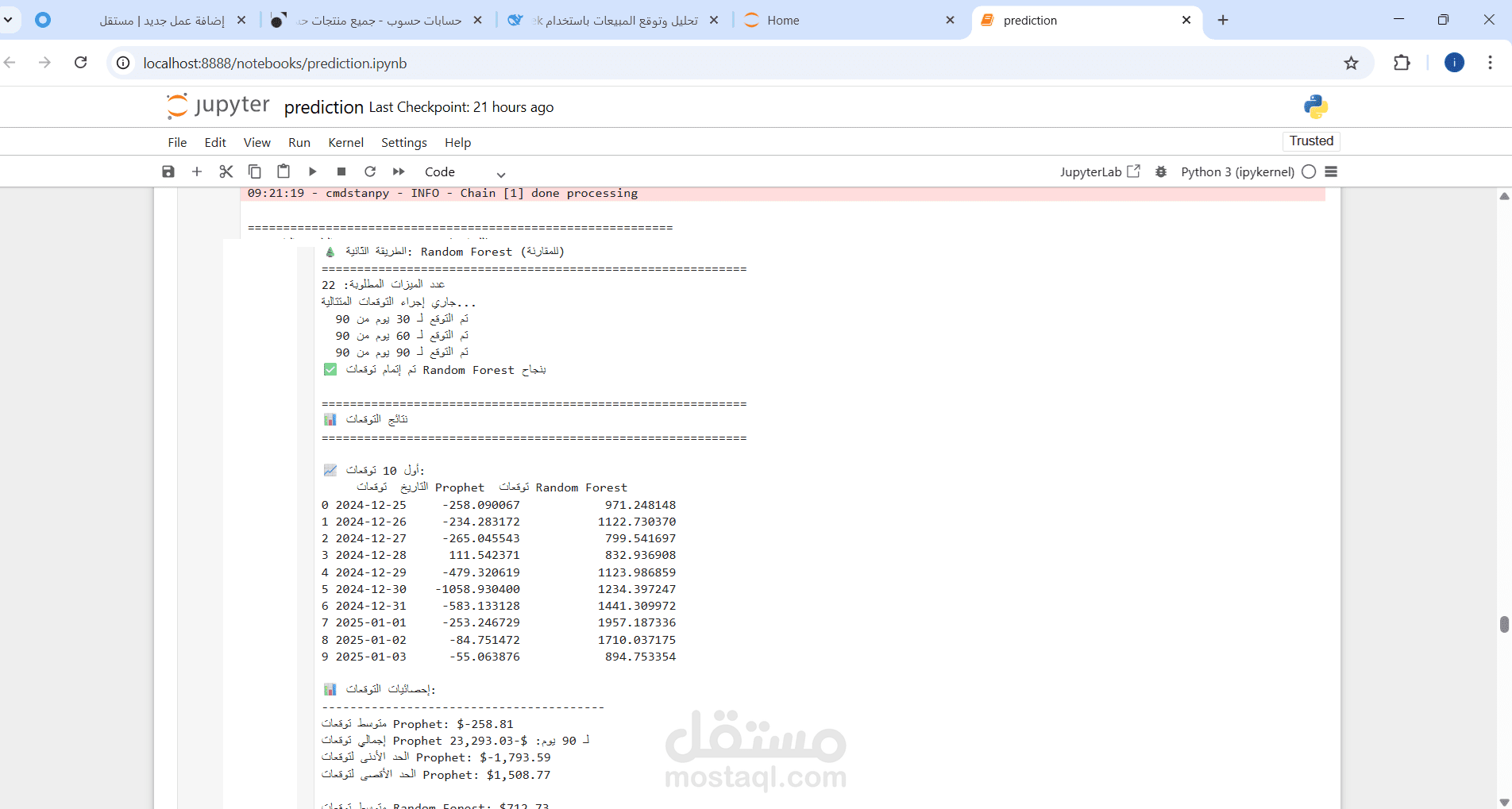Open the Help menu
The width and height of the screenshot is (1512, 809).
[x=457, y=143]
